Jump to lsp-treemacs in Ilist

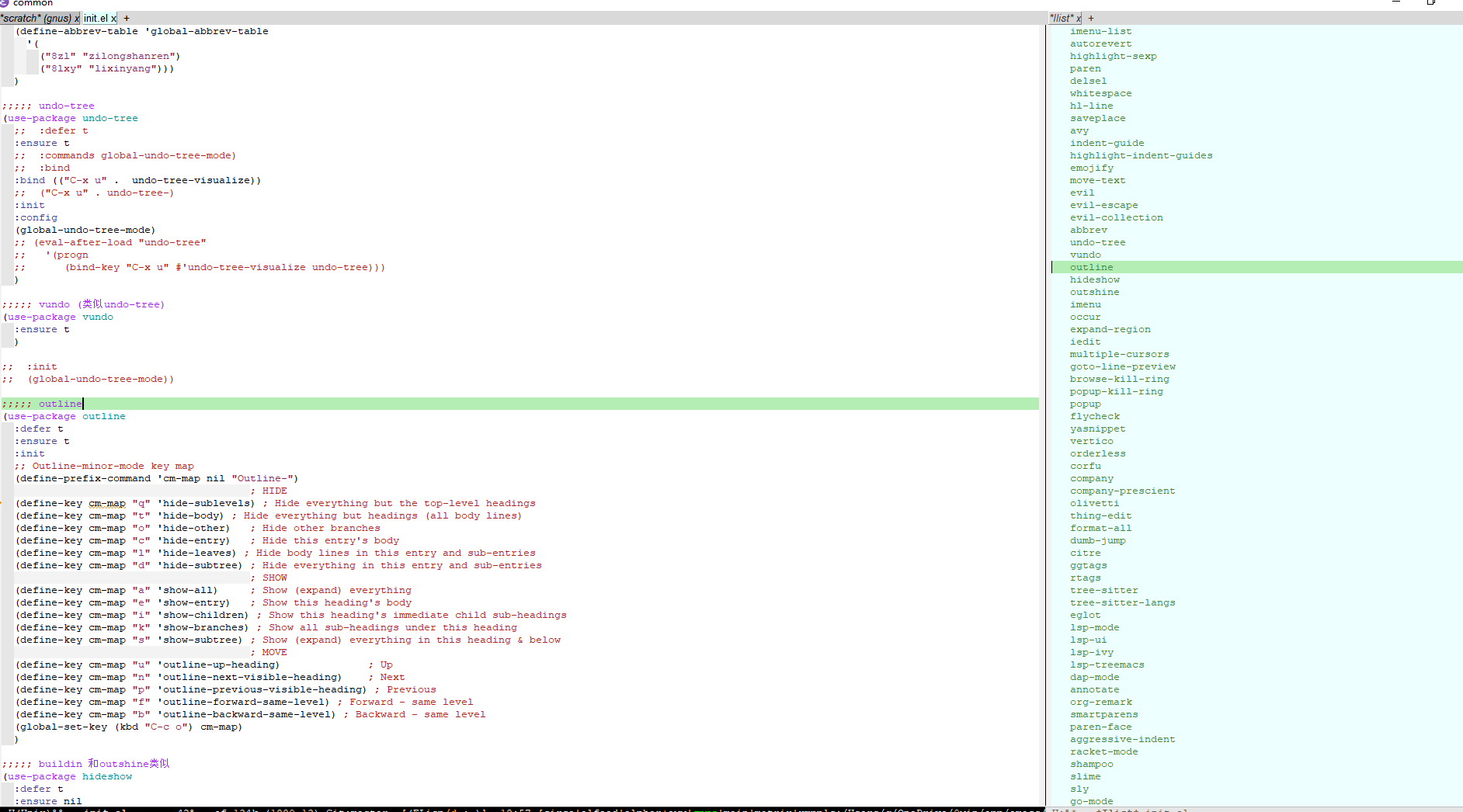(x=1107, y=665)
